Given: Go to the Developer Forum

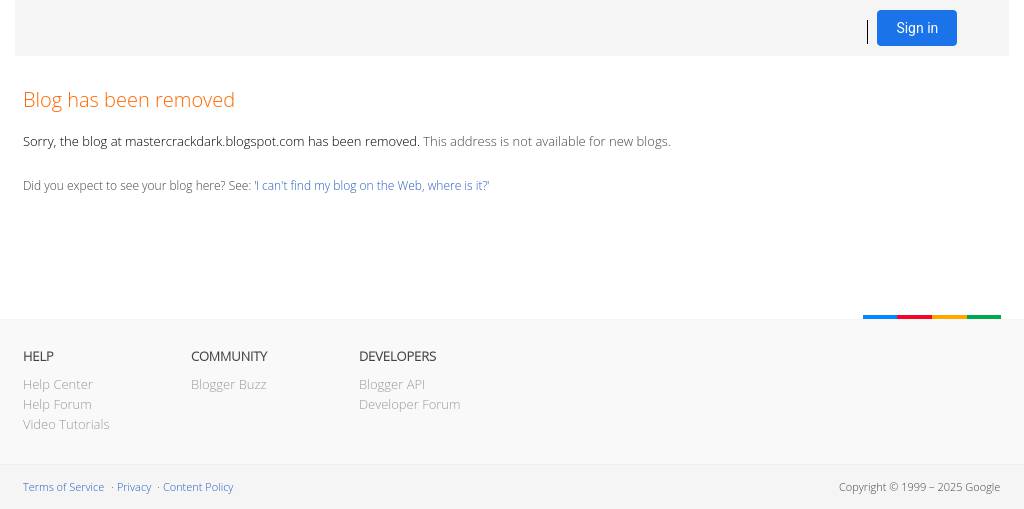Looking at the screenshot, I should tap(409, 404).
